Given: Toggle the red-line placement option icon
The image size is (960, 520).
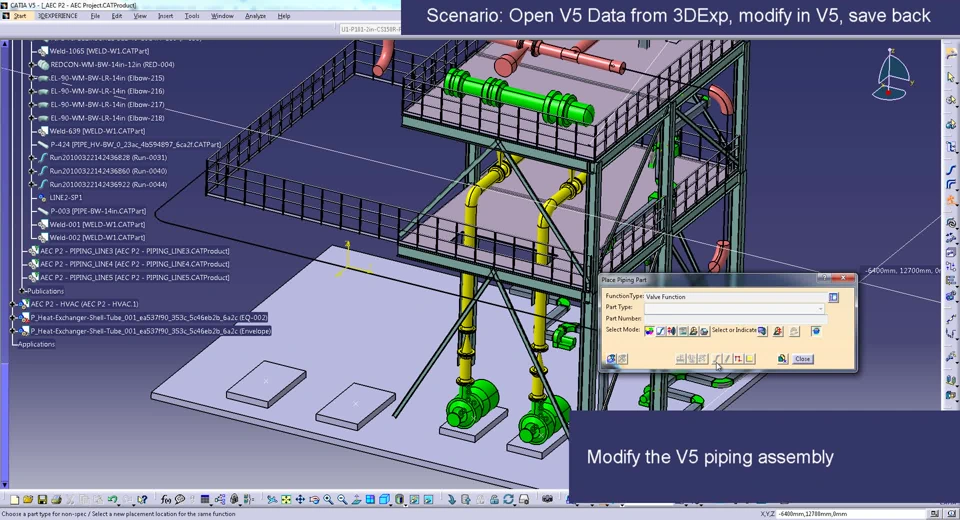Looking at the screenshot, I should tap(738, 359).
